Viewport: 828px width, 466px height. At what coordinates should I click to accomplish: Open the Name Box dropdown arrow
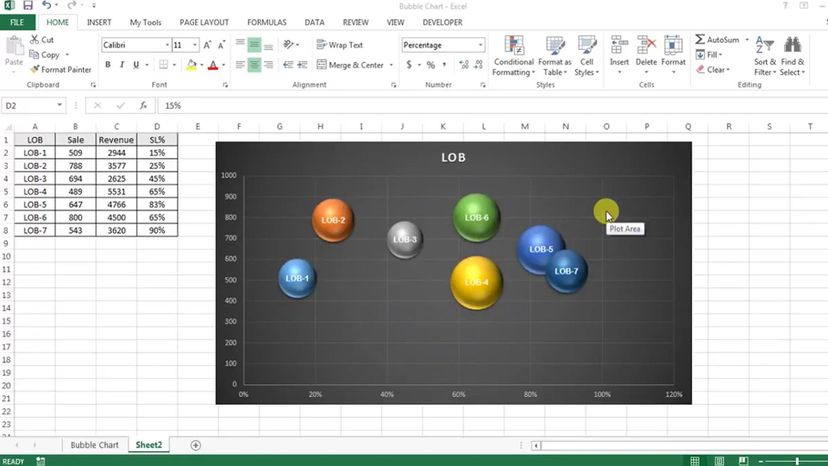pos(59,105)
